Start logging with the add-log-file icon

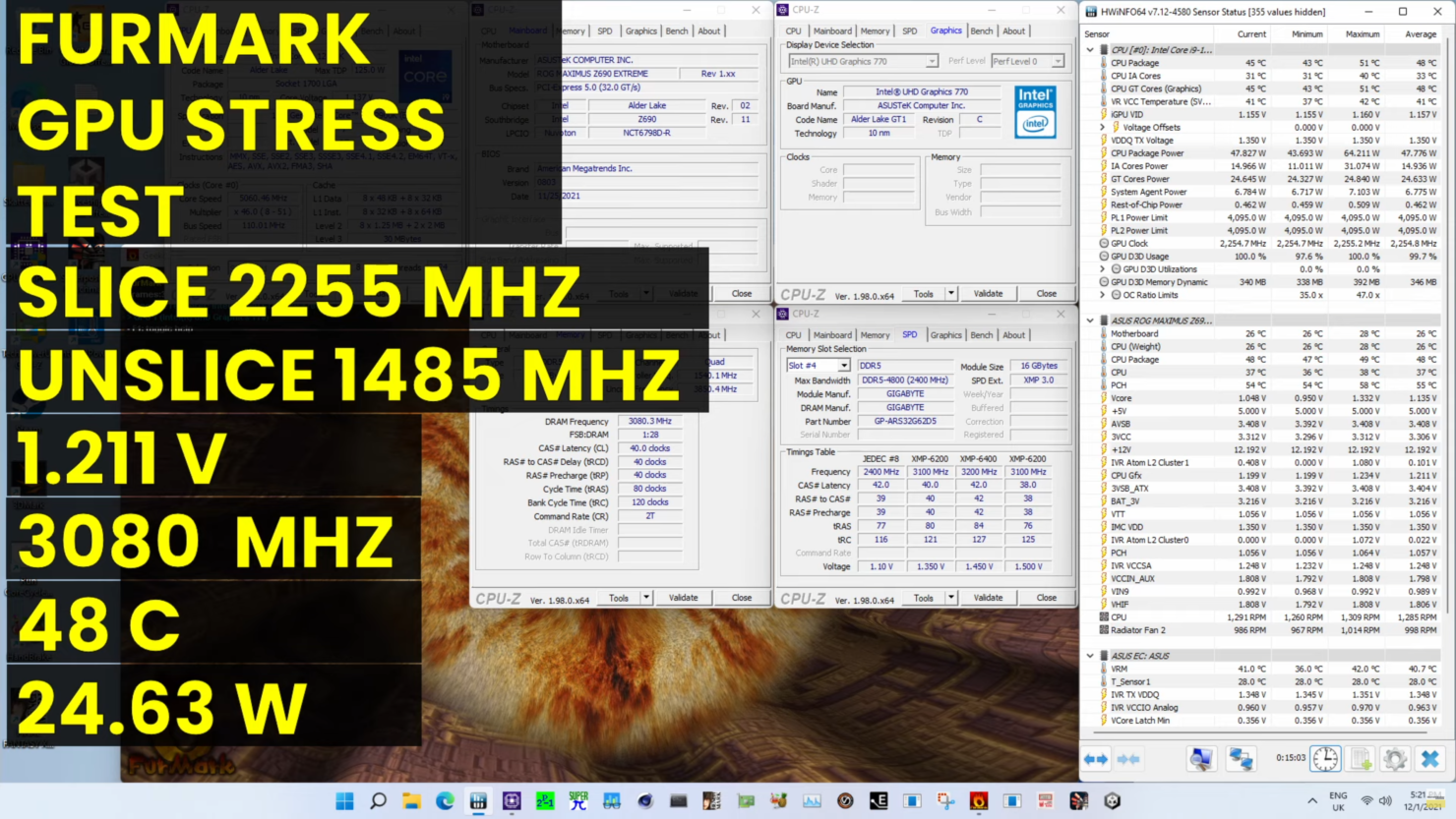tap(1361, 759)
